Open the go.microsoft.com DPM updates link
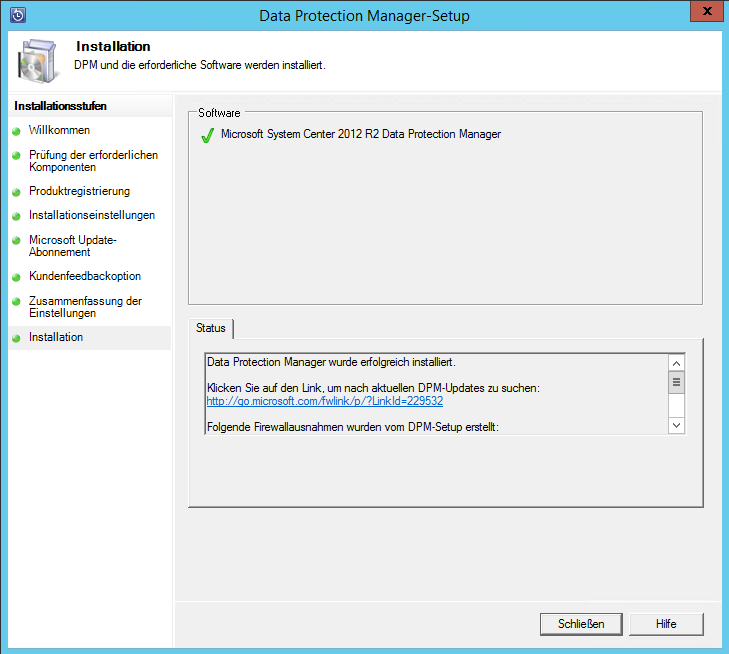 pyautogui.click(x=324, y=401)
